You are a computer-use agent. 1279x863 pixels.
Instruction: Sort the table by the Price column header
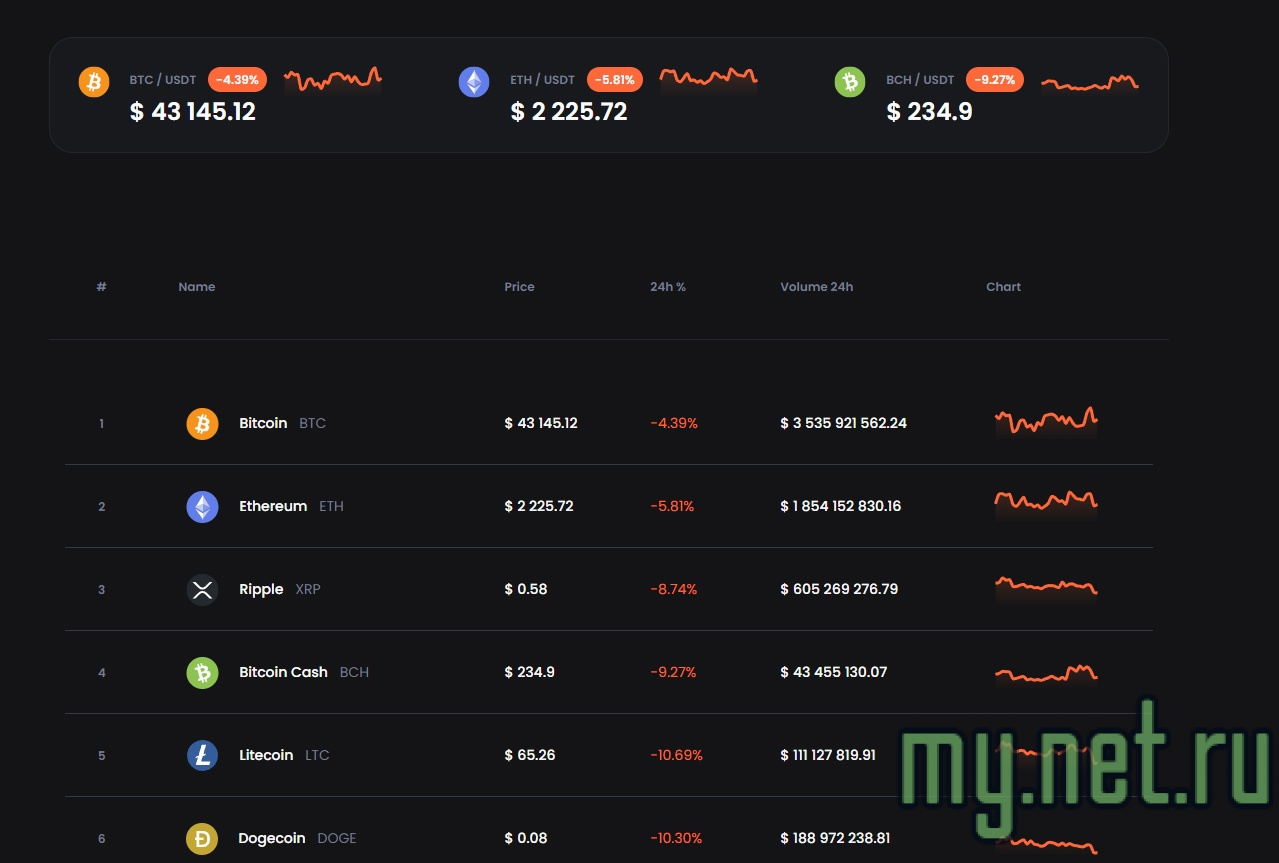coord(519,287)
